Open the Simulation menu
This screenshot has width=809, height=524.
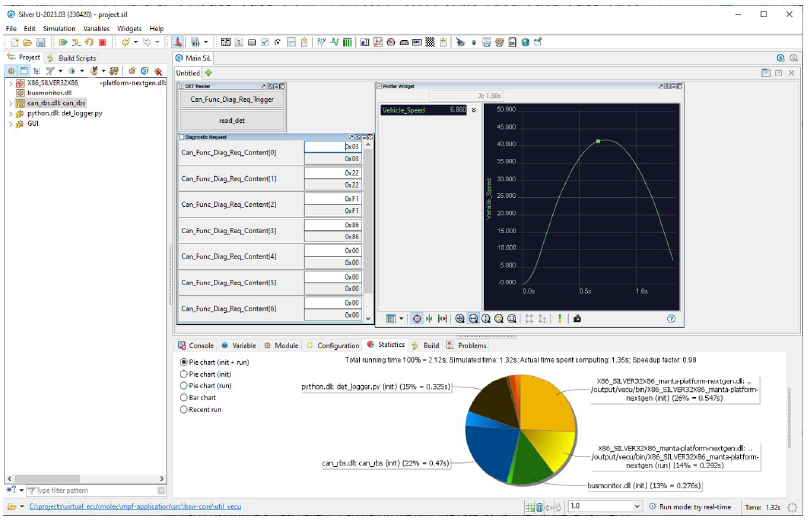58,29
